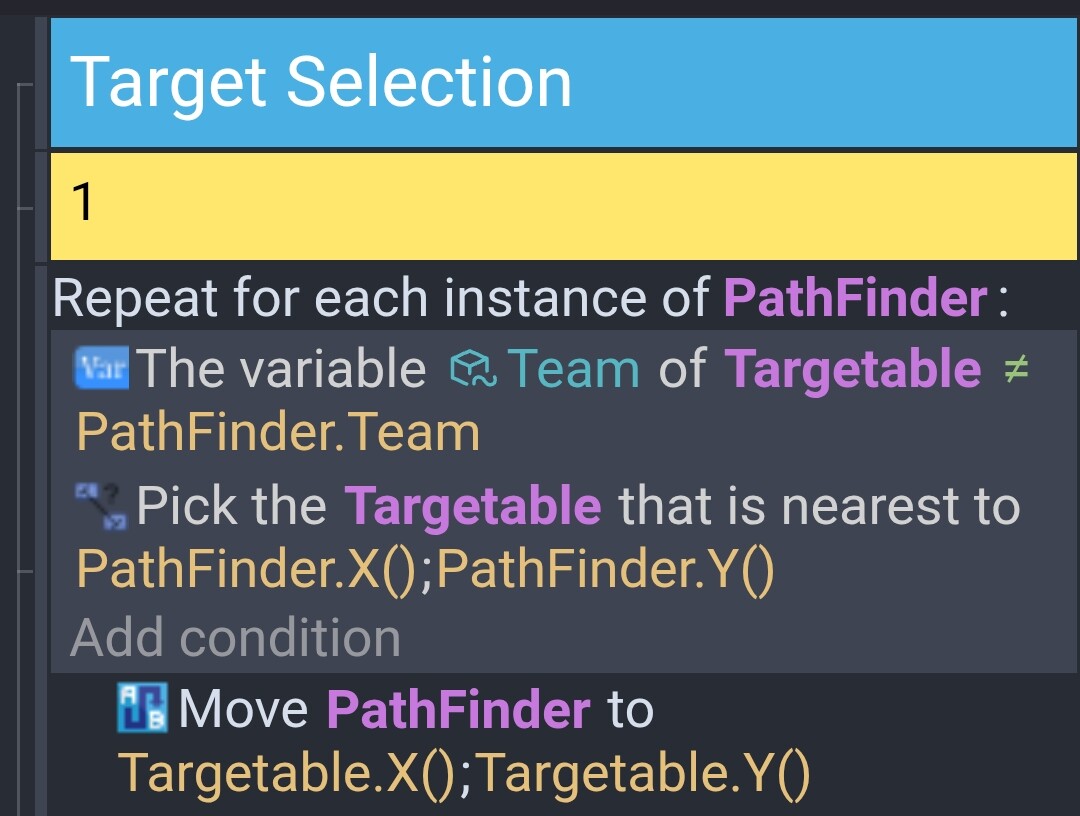
Task: Select the Pick the nearest condition text
Action: (x=578, y=506)
